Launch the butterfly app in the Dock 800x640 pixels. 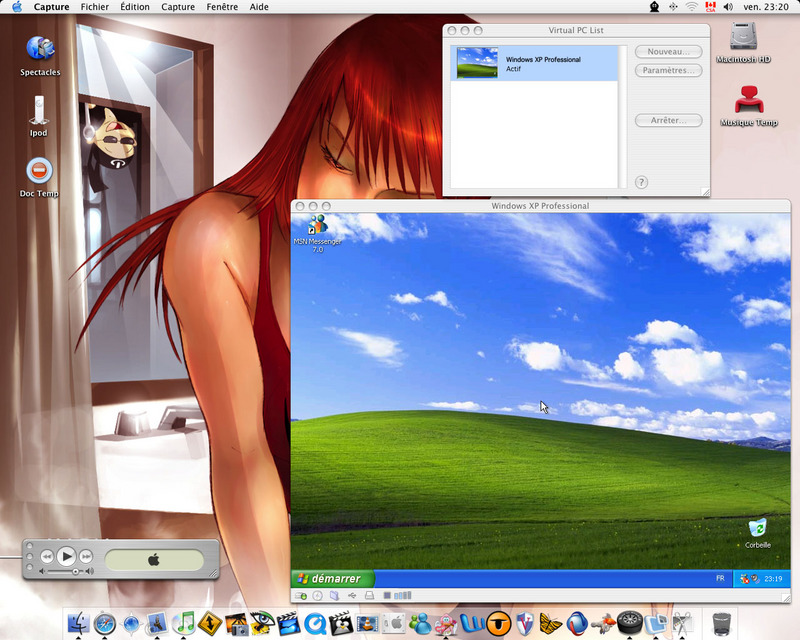pos(551,623)
